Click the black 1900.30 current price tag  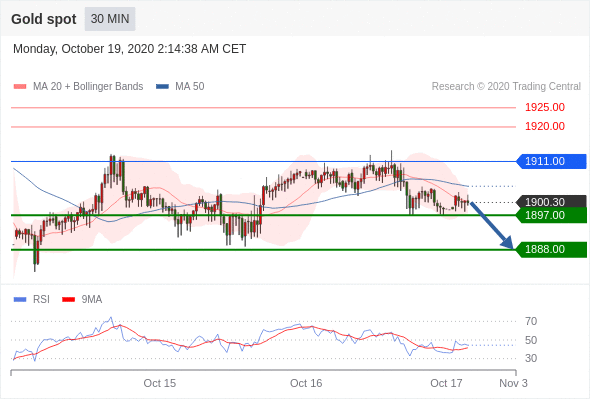pos(551,202)
